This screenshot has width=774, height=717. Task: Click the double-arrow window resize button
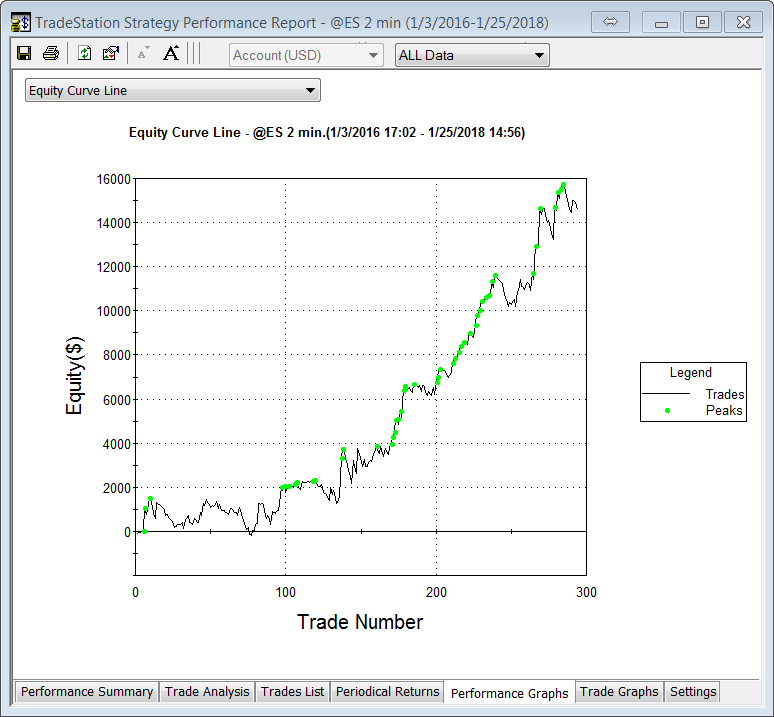(x=612, y=21)
